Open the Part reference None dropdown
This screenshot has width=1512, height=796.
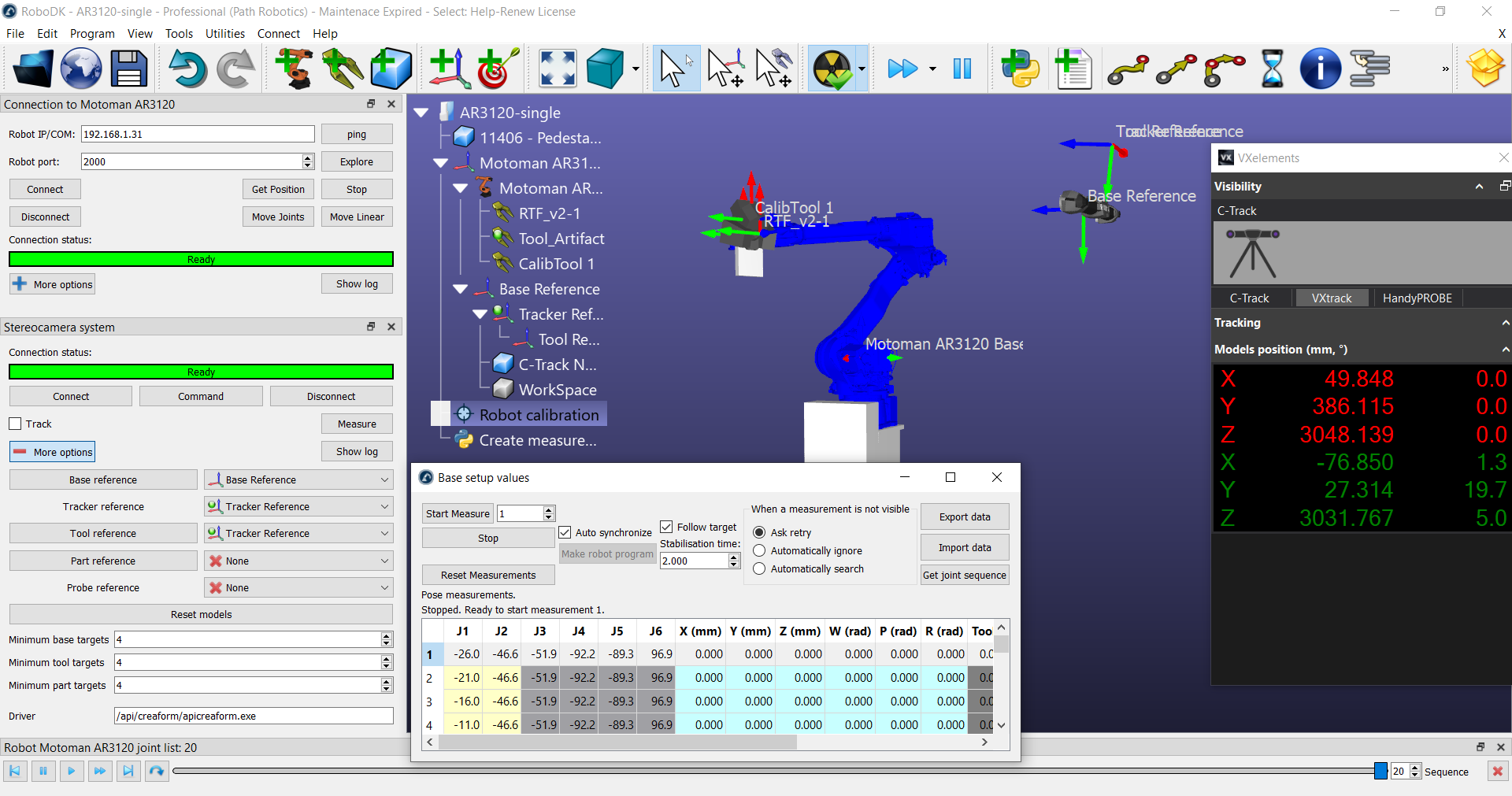click(299, 561)
